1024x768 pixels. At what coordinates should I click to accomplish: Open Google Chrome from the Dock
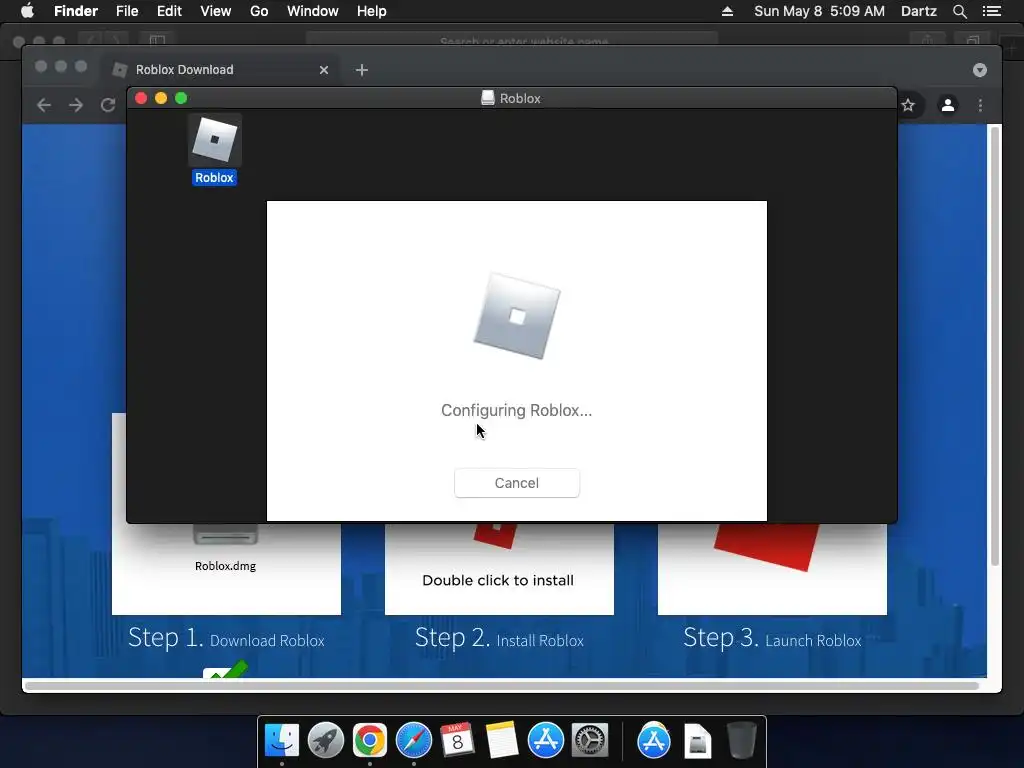point(370,741)
